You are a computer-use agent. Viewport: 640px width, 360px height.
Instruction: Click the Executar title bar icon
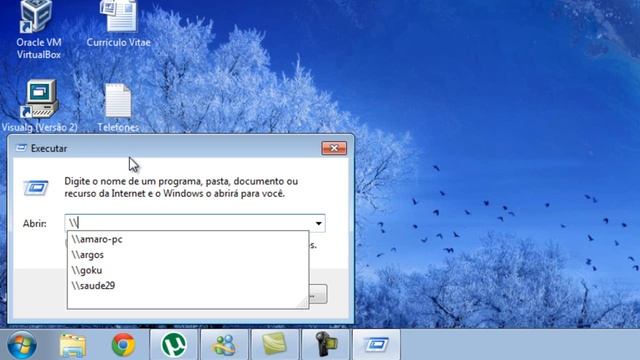21,148
